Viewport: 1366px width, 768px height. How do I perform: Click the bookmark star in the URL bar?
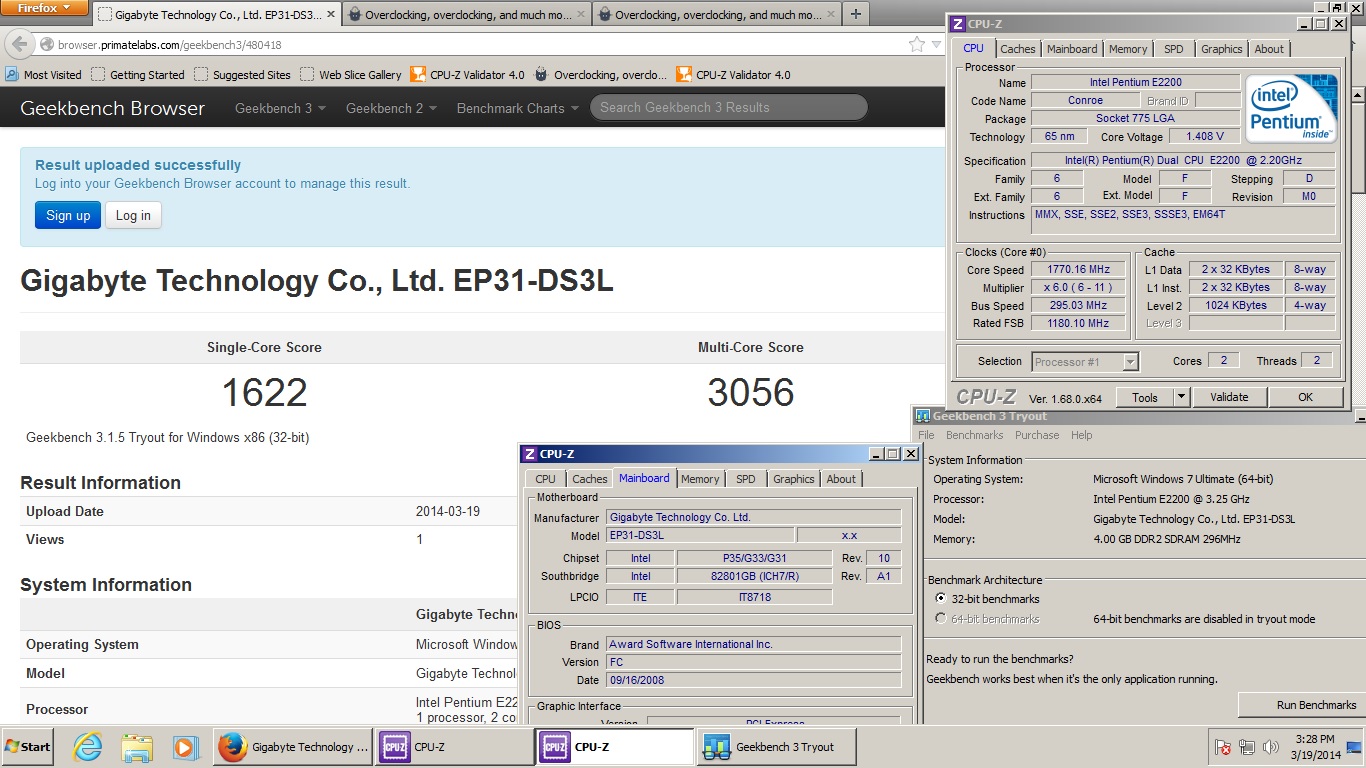(x=916, y=44)
